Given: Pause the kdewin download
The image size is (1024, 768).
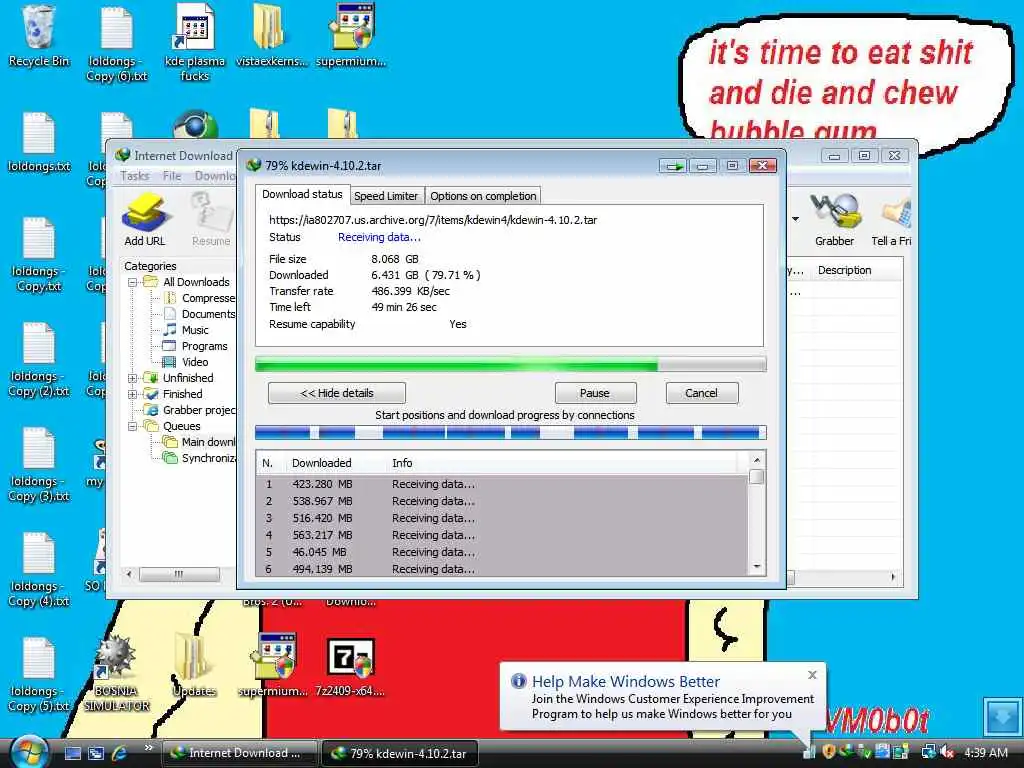Looking at the screenshot, I should (595, 393).
